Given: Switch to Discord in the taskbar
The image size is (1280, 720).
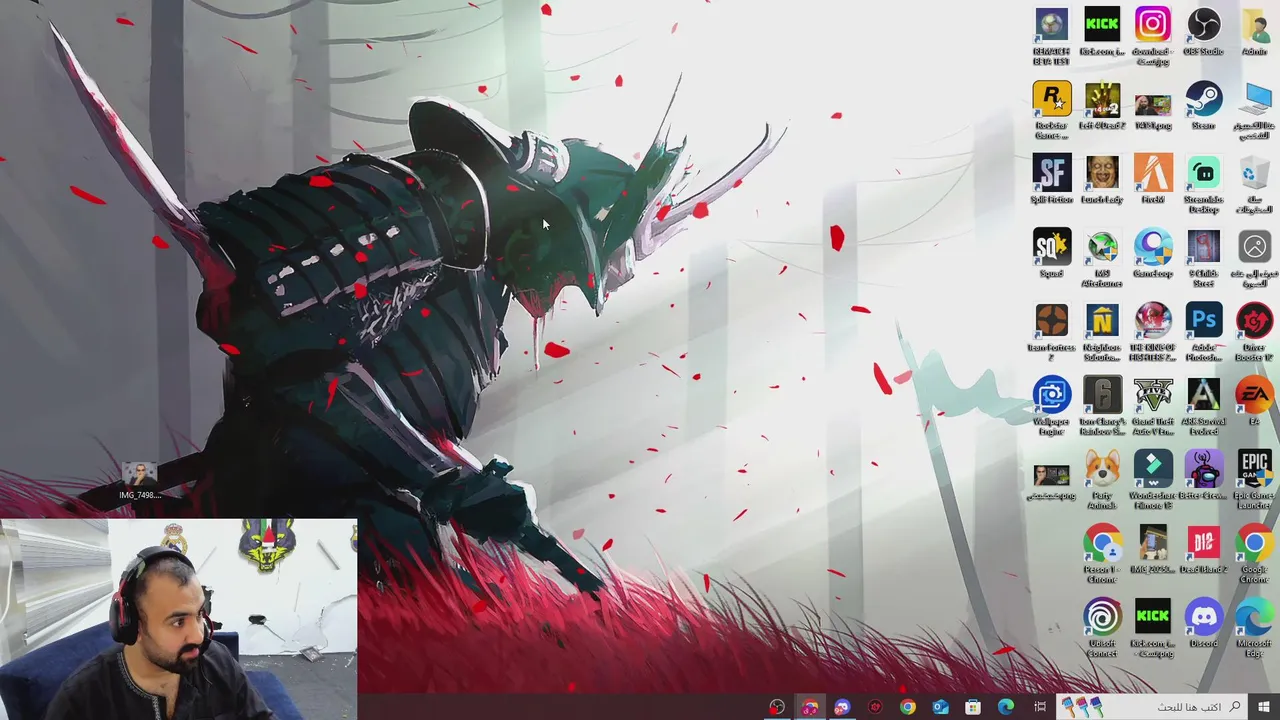Looking at the screenshot, I should pyautogui.click(x=842, y=707).
